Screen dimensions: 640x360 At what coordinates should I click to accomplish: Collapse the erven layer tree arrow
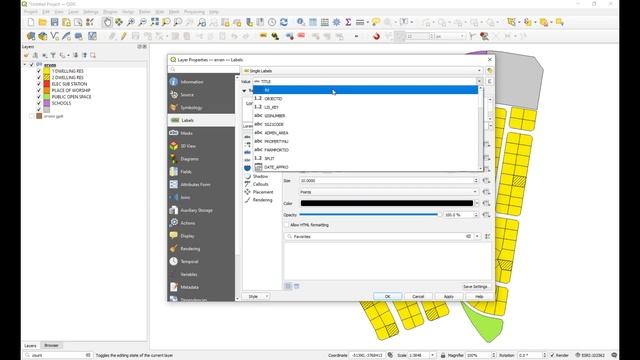click(25, 64)
